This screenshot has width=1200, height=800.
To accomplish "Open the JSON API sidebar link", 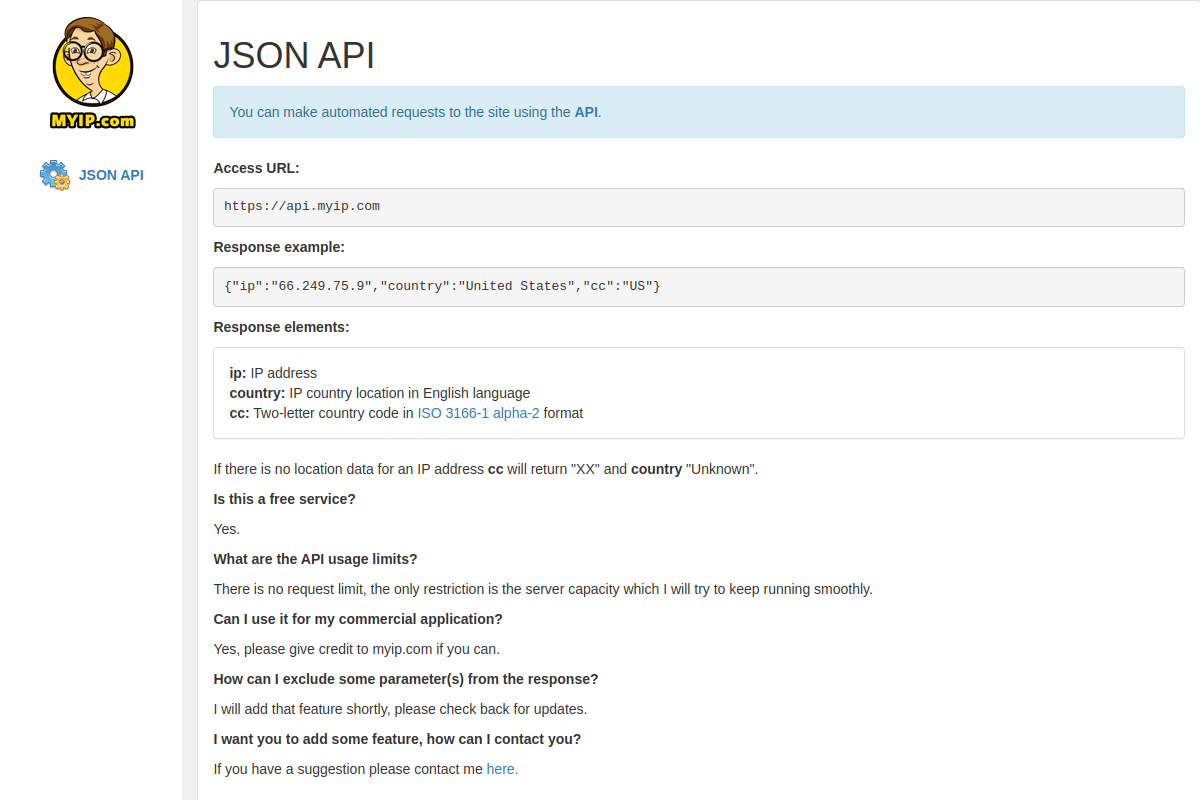I will pyautogui.click(x=111, y=175).
